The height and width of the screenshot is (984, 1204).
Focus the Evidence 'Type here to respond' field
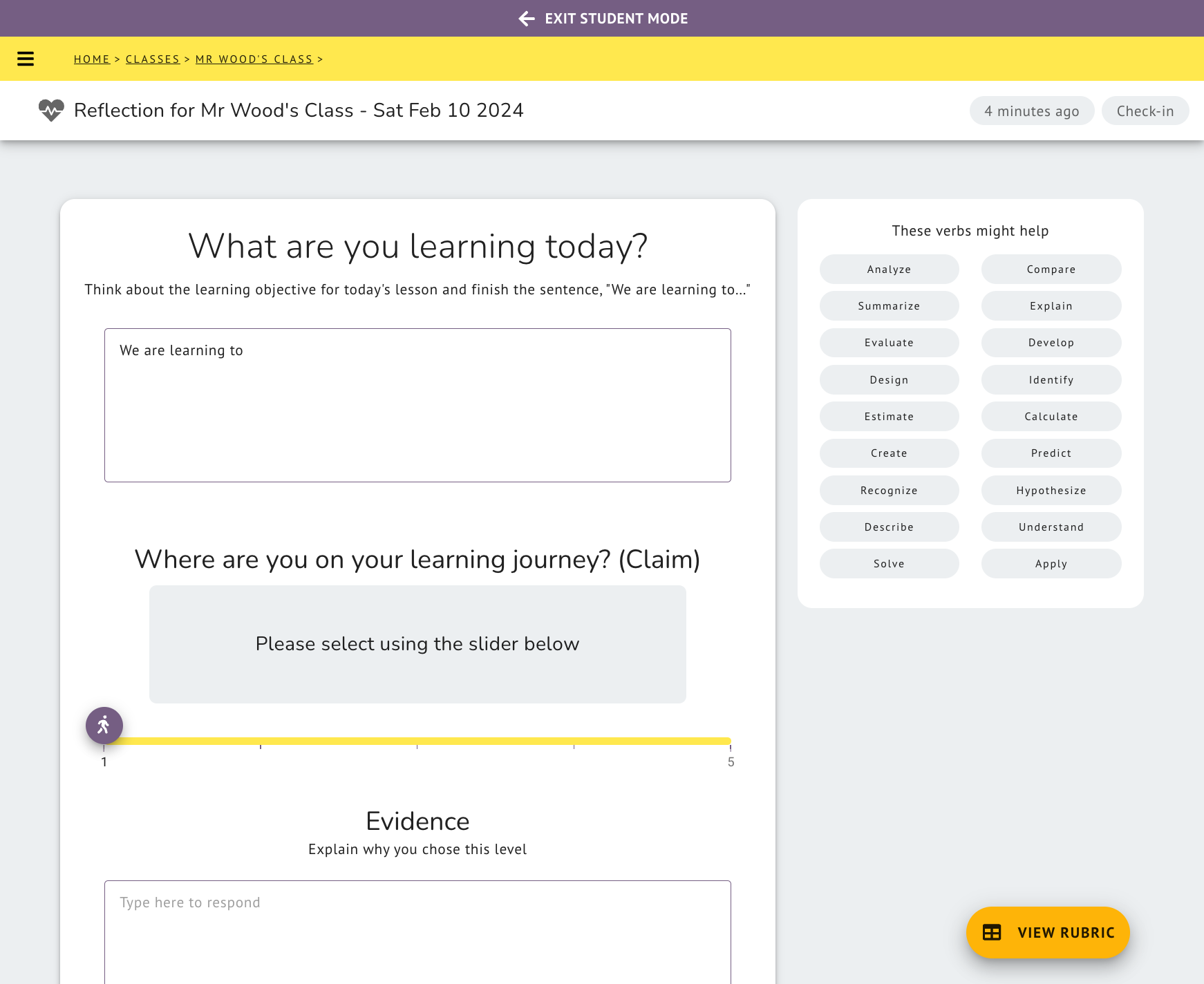417,931
